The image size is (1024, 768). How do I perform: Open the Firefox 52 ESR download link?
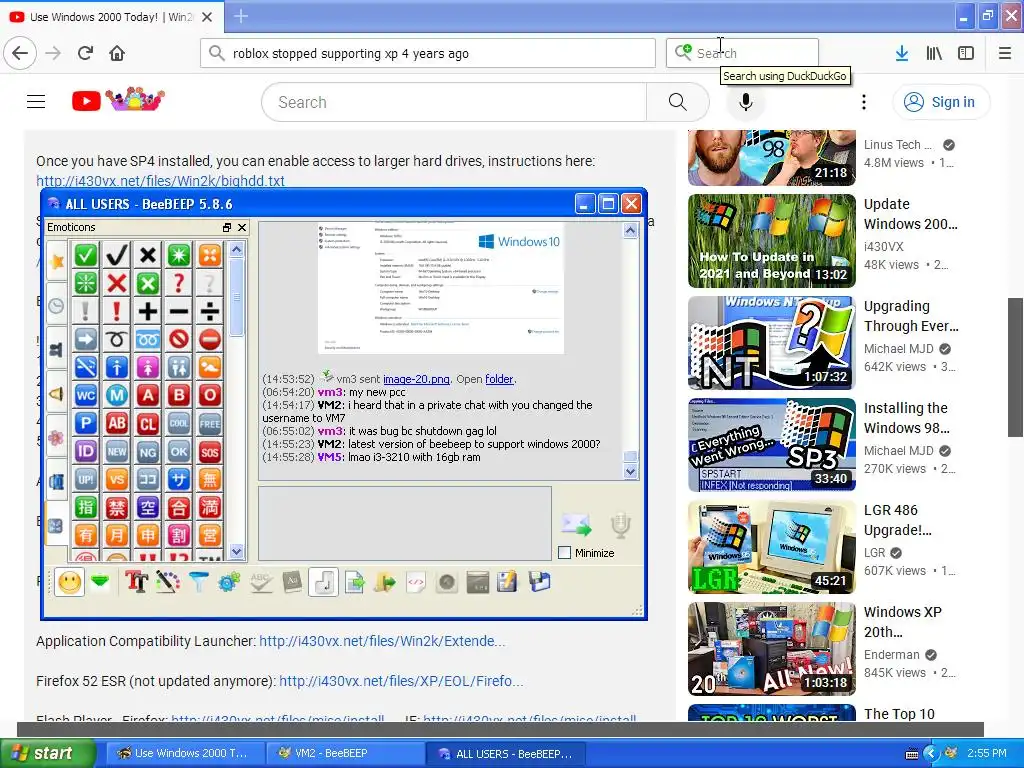pos(401,681)
